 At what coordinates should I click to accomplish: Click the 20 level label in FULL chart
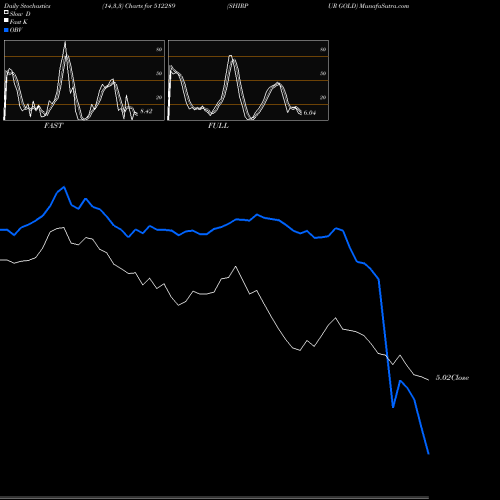point(323,97)
